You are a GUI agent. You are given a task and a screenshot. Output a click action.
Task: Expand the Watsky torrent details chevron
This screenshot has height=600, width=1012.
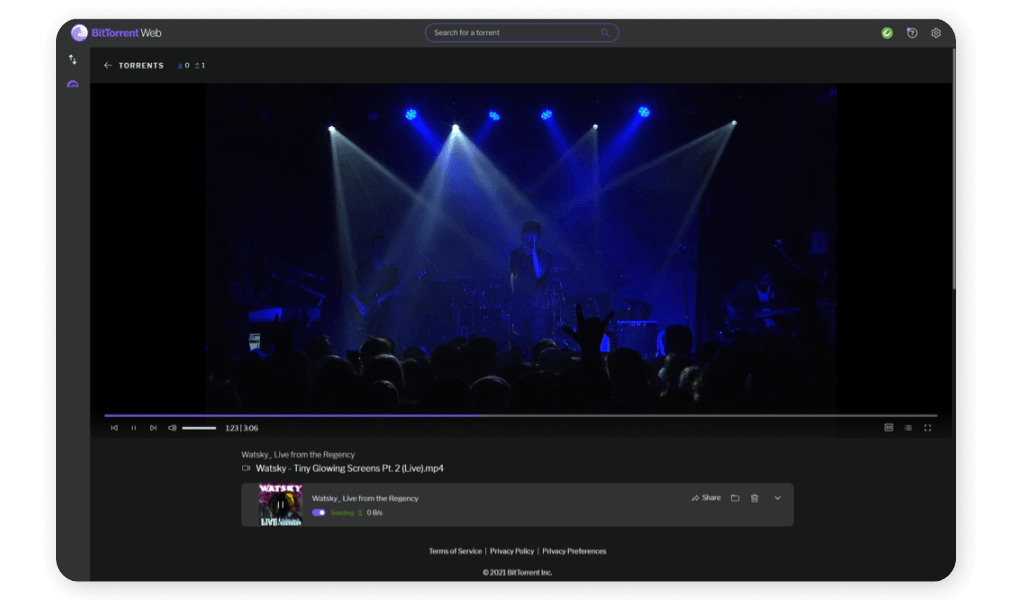[x=778, y=498]
